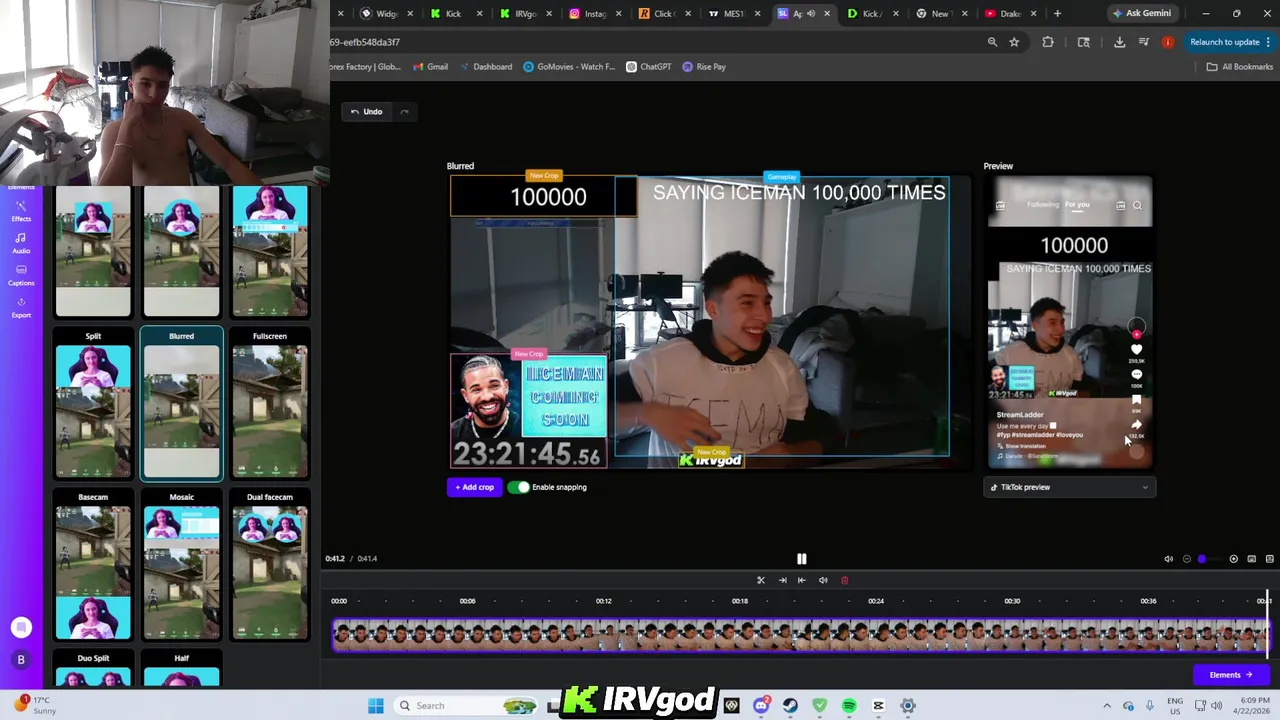1280x720 pixels.
Task: Open the Export section in the sidebar
Action: click(x=21, y=307)
